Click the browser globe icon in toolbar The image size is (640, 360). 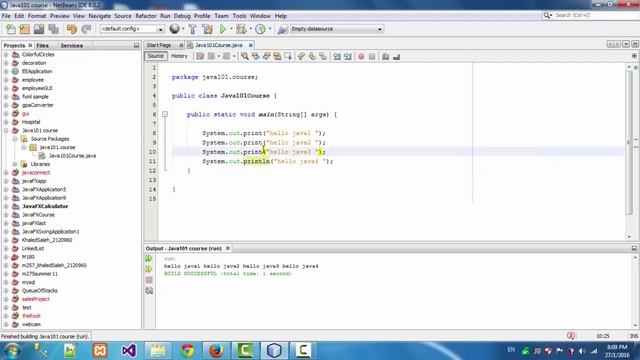pos(175,29)
